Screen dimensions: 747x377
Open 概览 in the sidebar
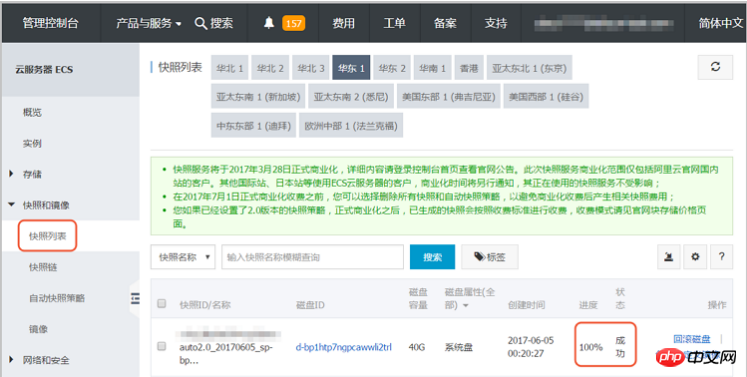tap(32, 112)
